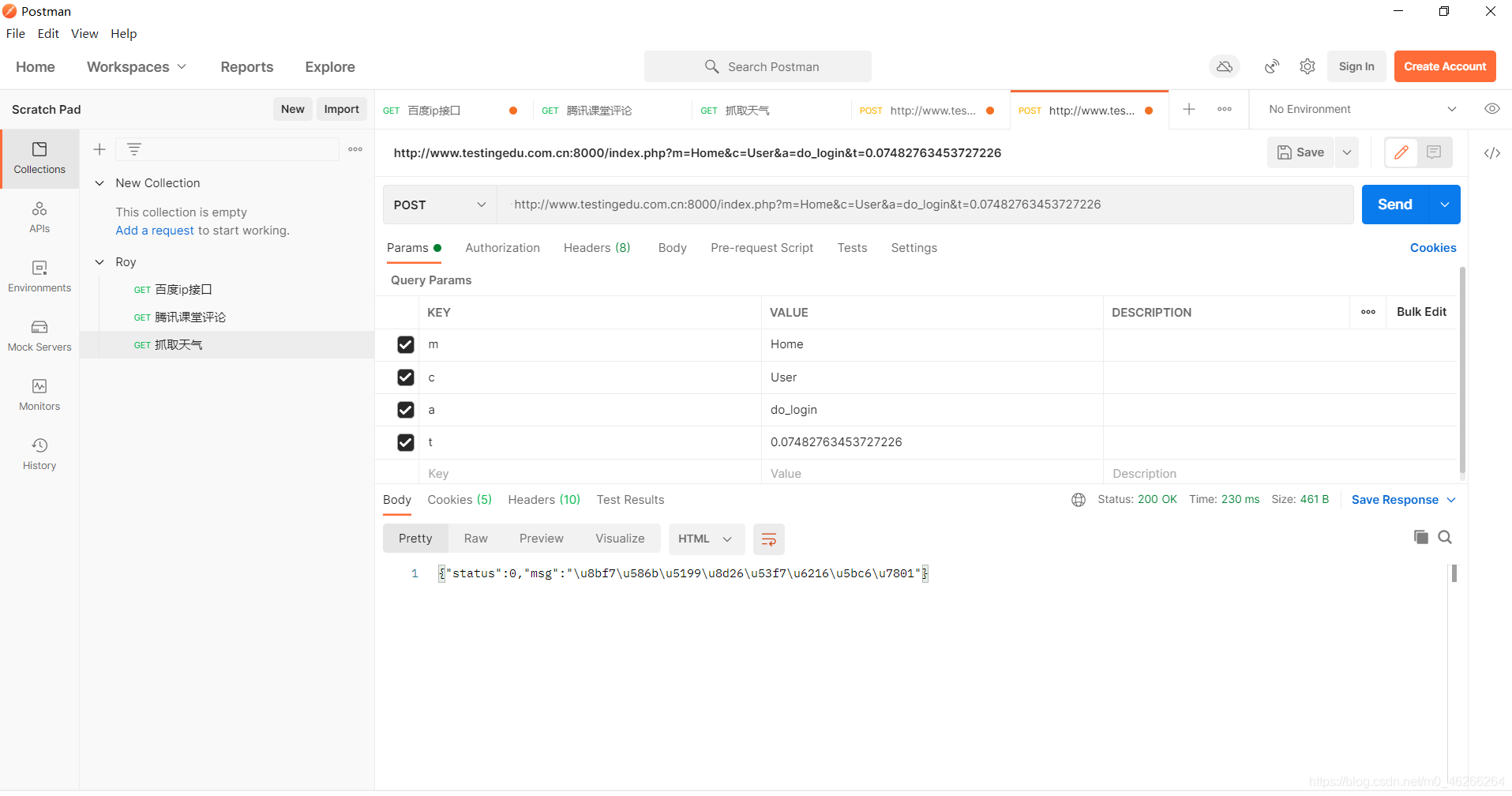Screen dimensions: 1512x796
Task: Open the Help menu
Action: tap(123, 34)
